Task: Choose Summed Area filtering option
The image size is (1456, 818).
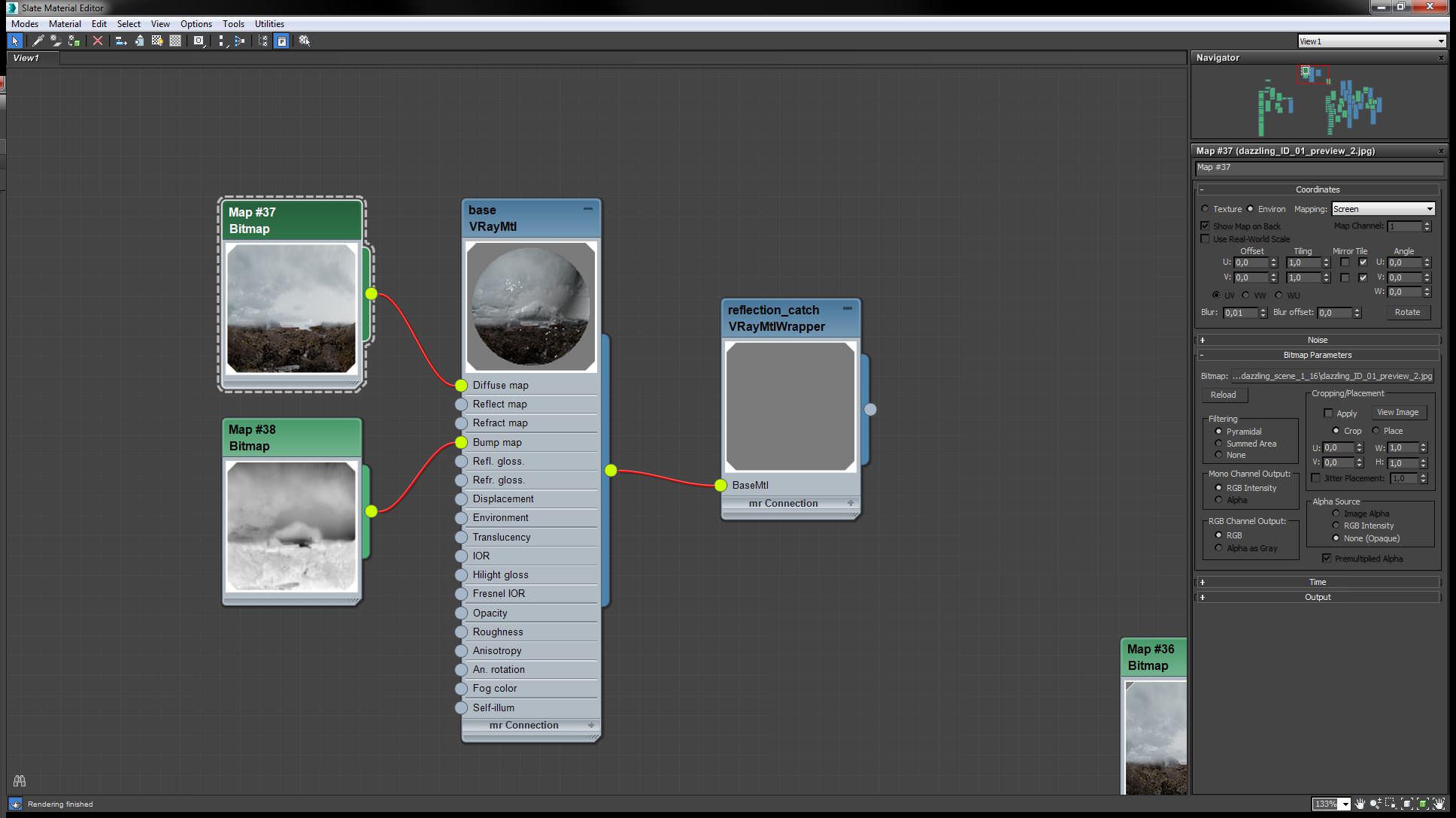Action: pyautogui.click(x=1218, y=444)
